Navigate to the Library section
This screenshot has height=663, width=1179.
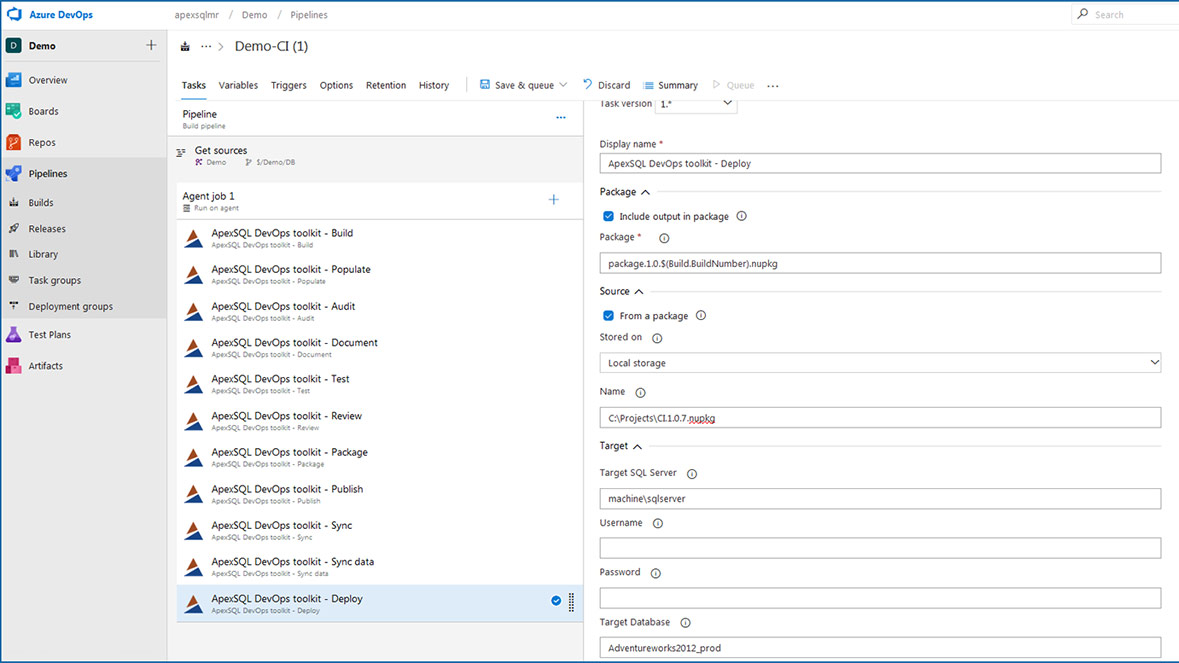click(x=44, y=254)
